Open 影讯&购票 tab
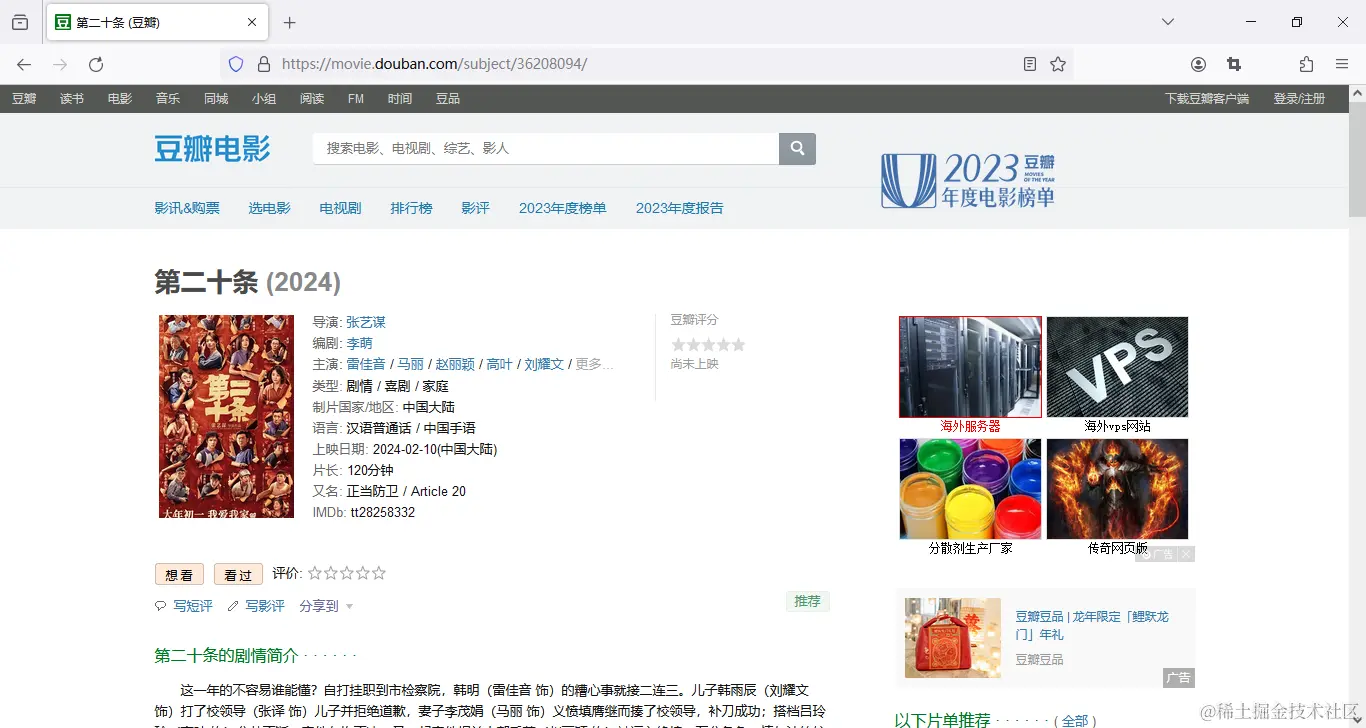This screenshot has width=1366, height=728. pos(187,208)
